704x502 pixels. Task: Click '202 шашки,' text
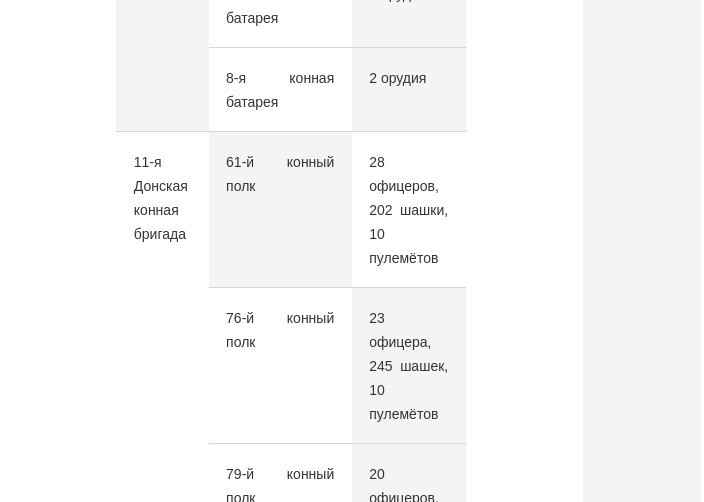coord(408,210)
